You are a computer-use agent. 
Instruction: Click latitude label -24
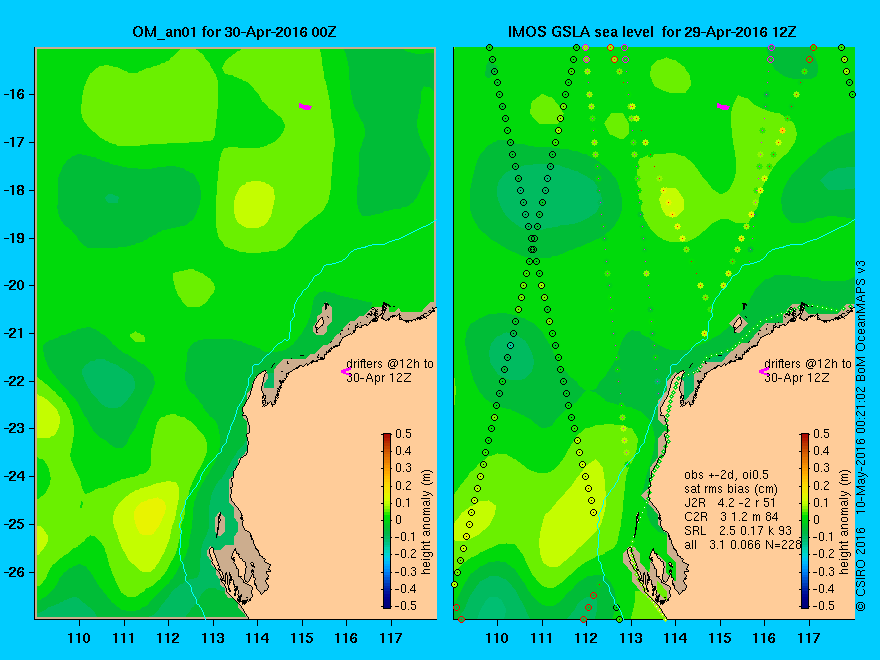[15, 476]
